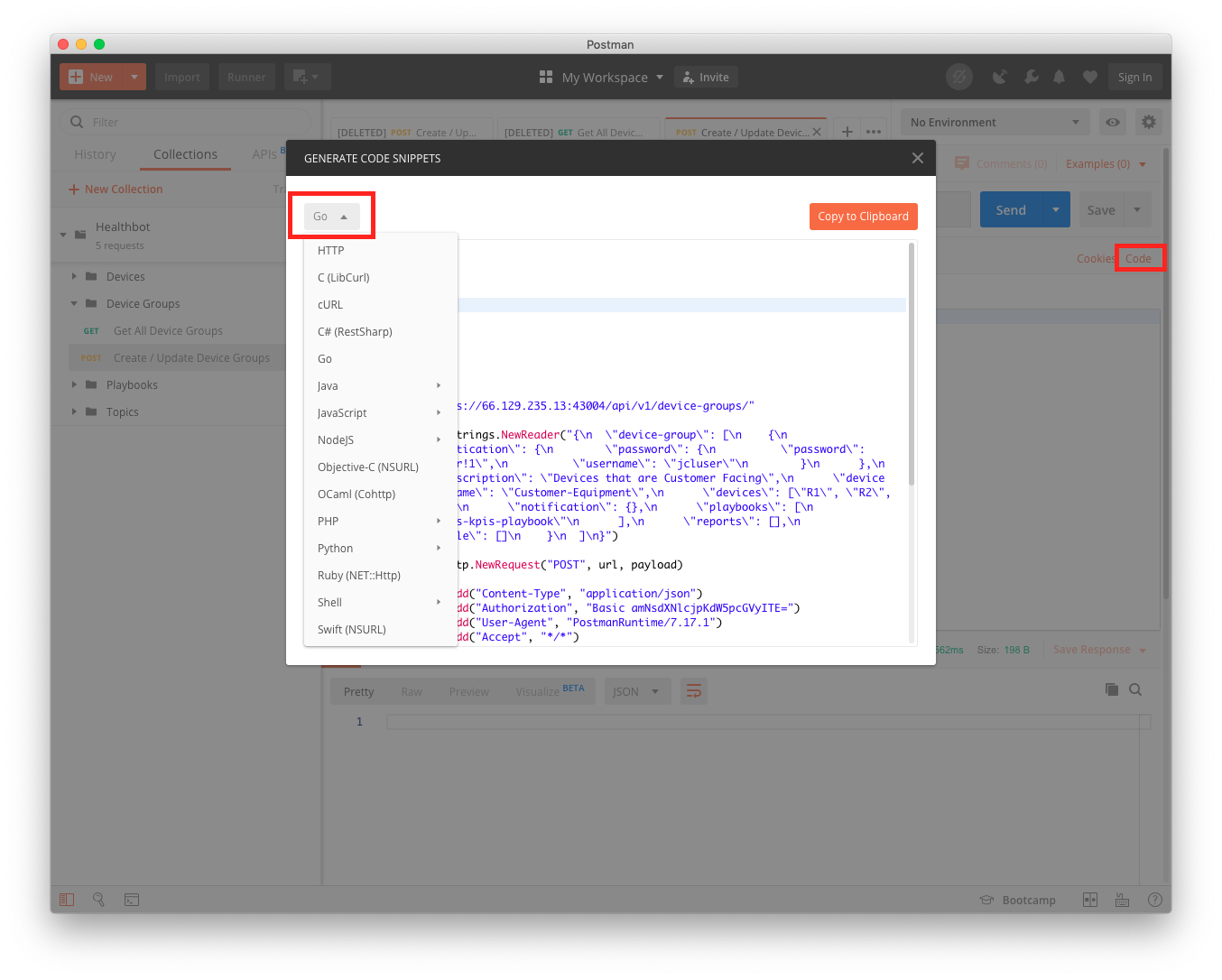The height and width of the screenshot is (980, 1222).
Task: Select OCaml (Cohttp) option
Action: point(381,495)
